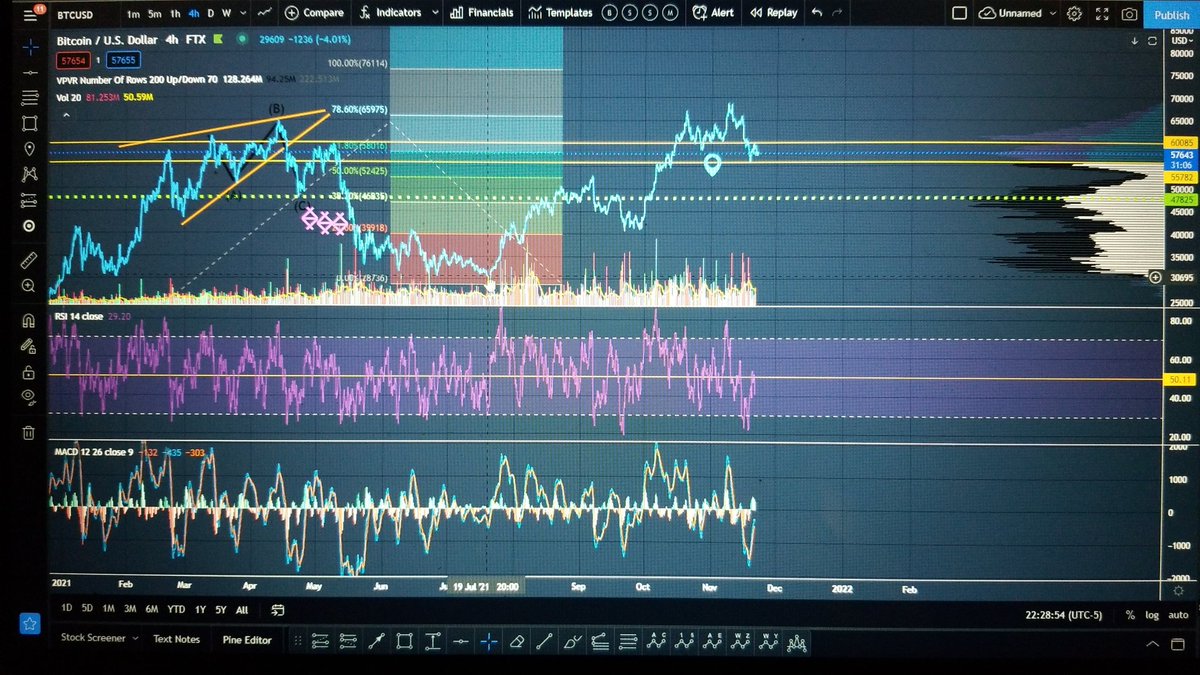Lock all drawing tools
1200x675 pixels.
coord(29,371)
